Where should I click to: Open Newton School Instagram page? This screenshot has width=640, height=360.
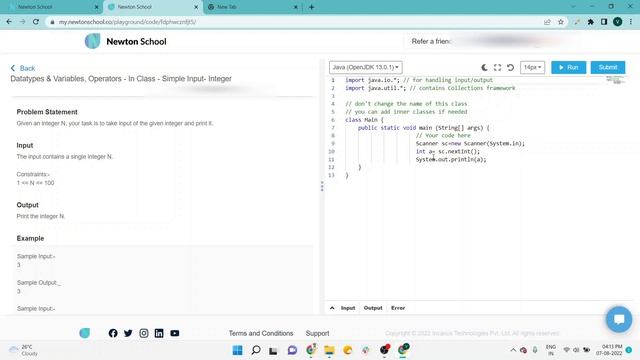(x=144, y=333)
